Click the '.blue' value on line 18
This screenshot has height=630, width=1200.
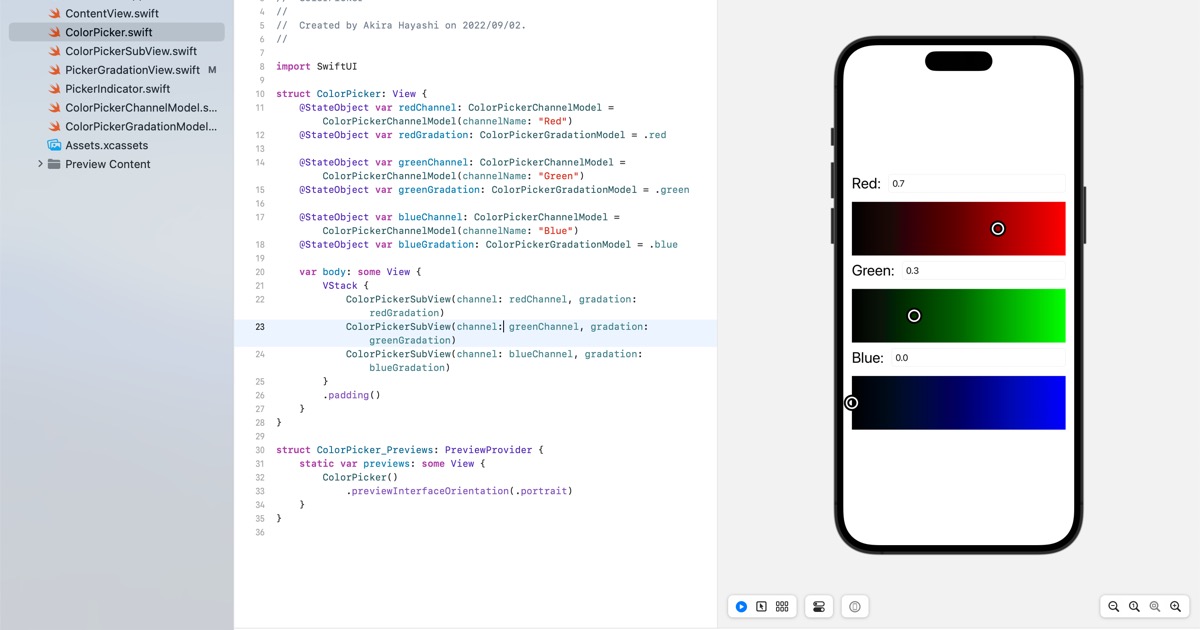pyautogui.click(x=663, y=244)
